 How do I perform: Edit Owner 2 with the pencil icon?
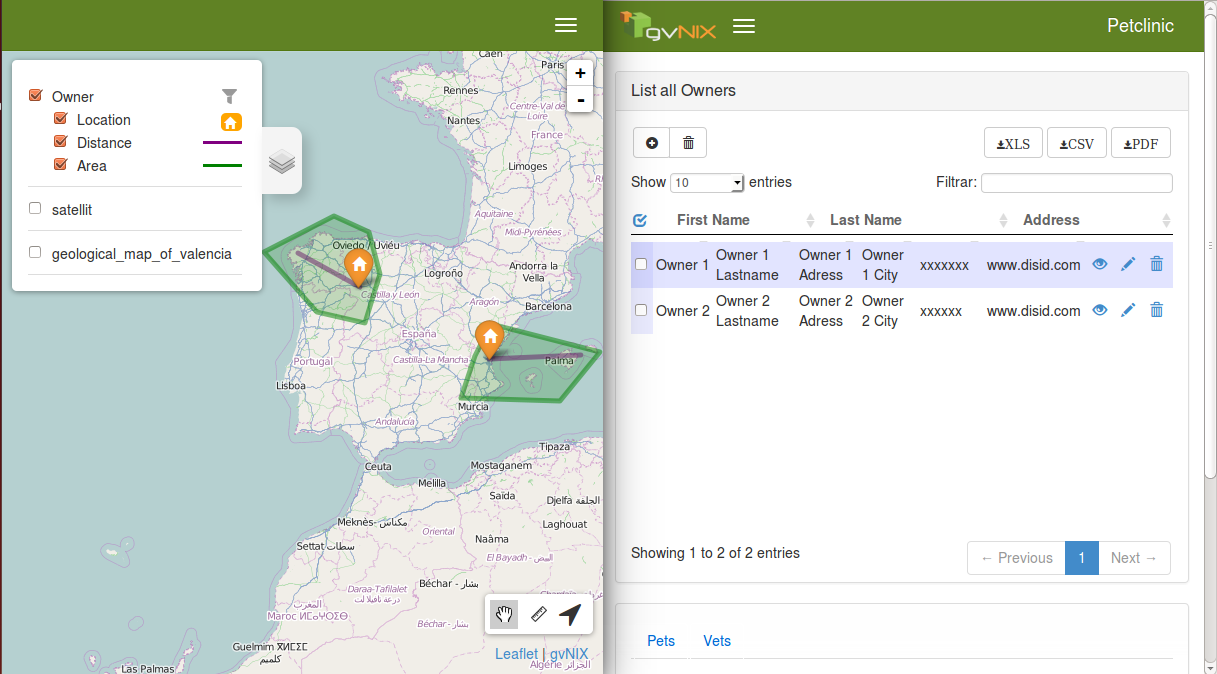[1128, 310]
